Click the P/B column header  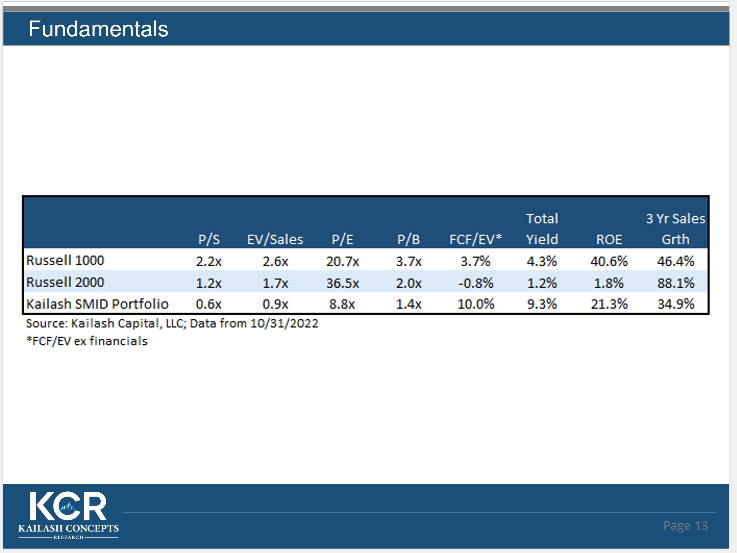click(x=409, y=239)
